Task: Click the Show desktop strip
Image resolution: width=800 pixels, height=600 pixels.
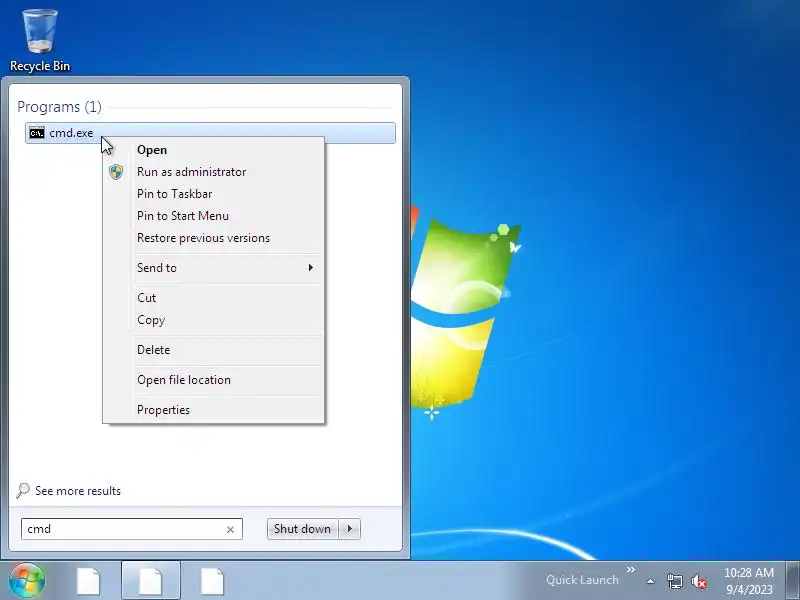Action: click(x=792, y=581)
